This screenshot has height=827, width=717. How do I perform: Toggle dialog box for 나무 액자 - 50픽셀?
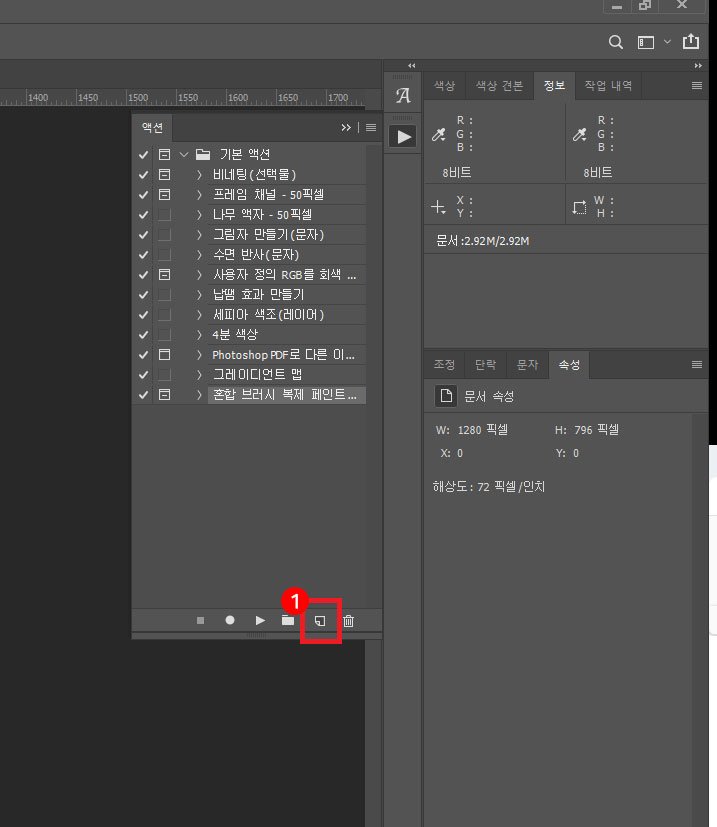click(164, 215)
